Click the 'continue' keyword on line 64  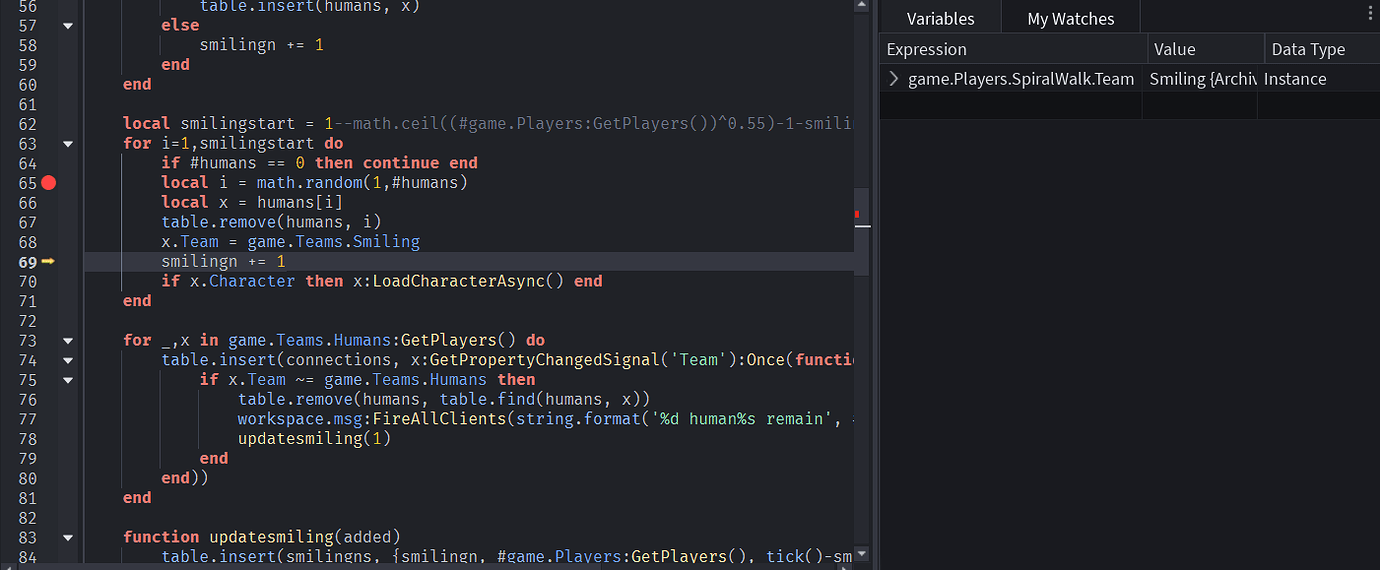(401, 163)
